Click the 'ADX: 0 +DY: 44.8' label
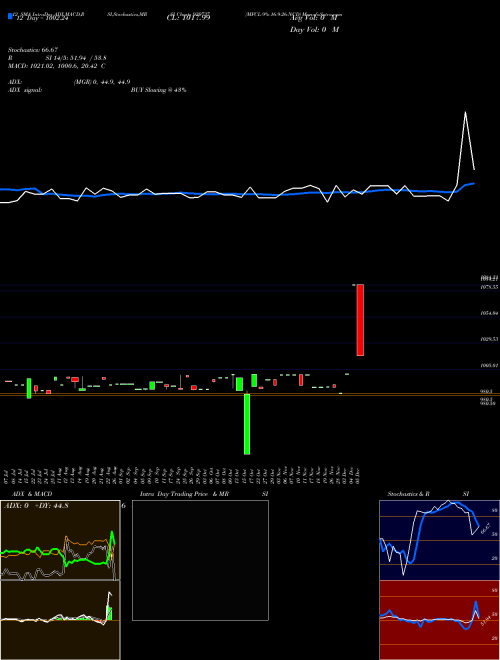Image resolution: width=500 pixels, height=660 pixels. [x=36, y=506]
